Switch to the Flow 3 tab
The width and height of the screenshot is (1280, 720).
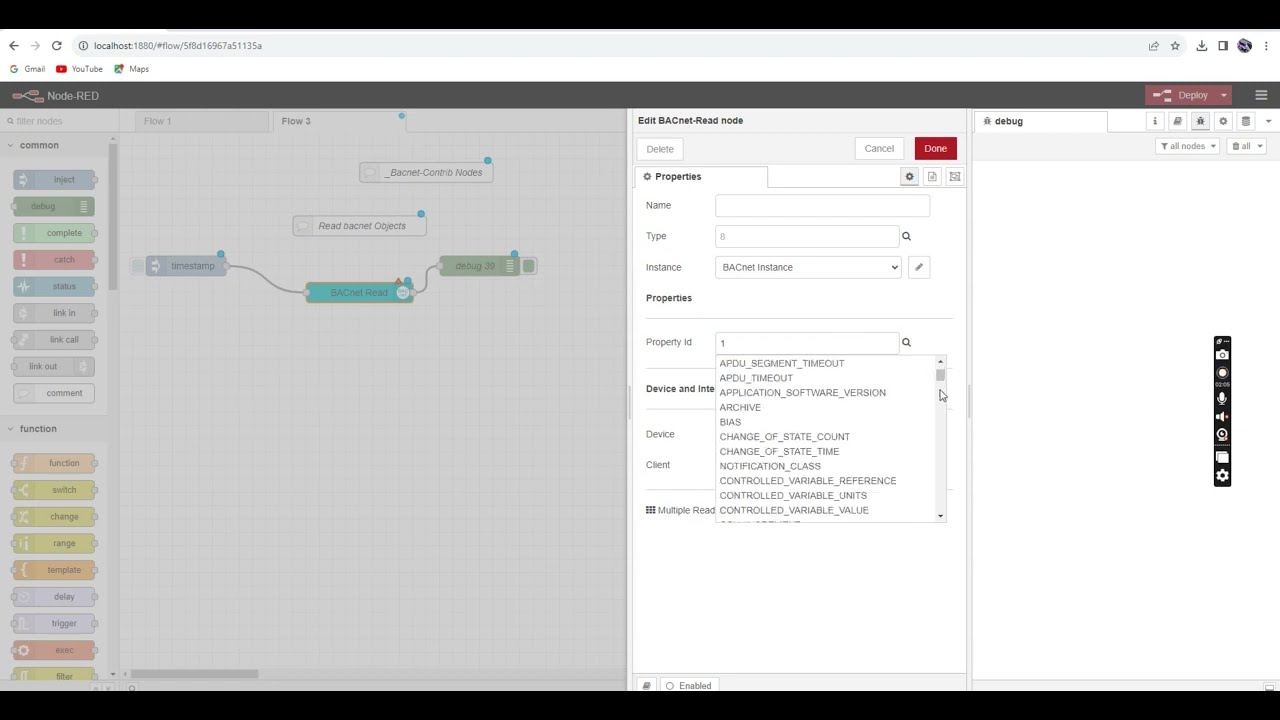[x=338, y=121]
